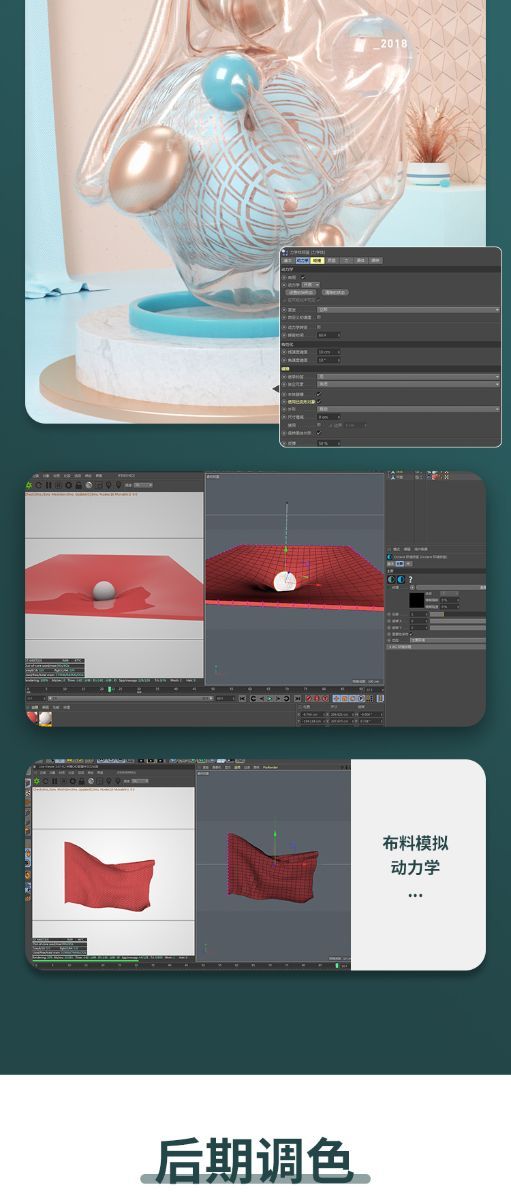Screen dimensions: 511x1200
Task: Click the red material ball thumbnail
Action: tap(33, 718)
